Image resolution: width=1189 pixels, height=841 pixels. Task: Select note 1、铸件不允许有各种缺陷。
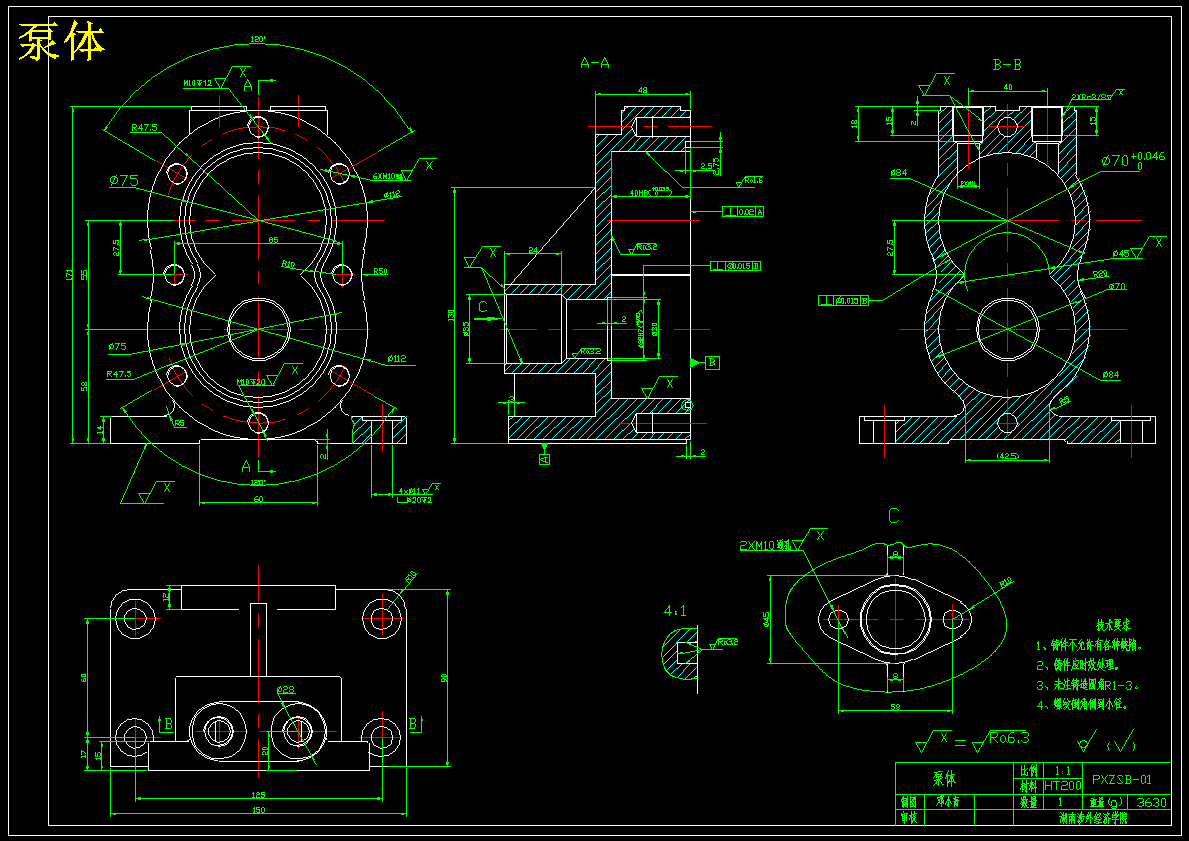[x=1089, y=646]
